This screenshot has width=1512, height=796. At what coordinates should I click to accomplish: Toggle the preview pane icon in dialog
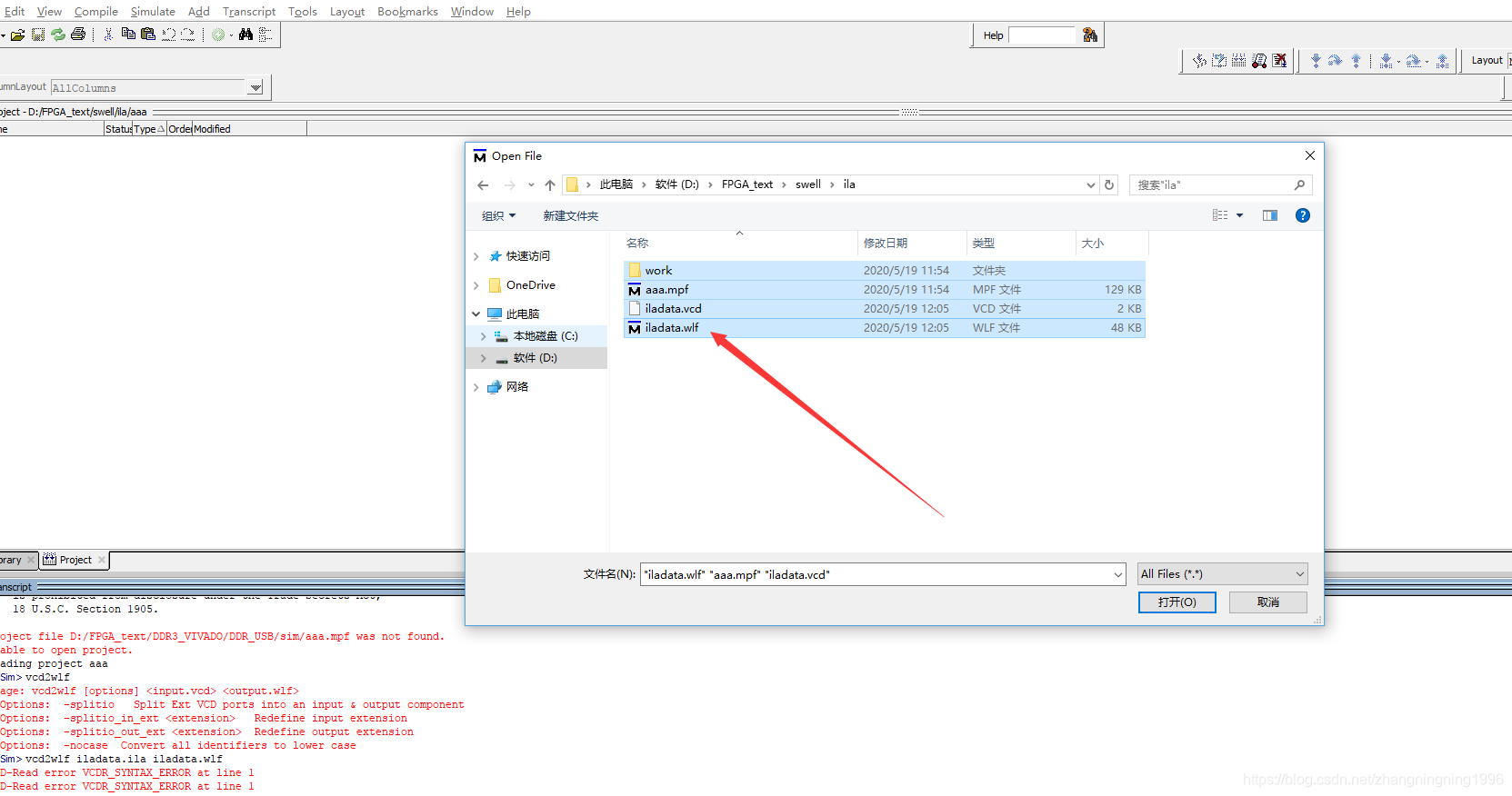coord(1270,215)
